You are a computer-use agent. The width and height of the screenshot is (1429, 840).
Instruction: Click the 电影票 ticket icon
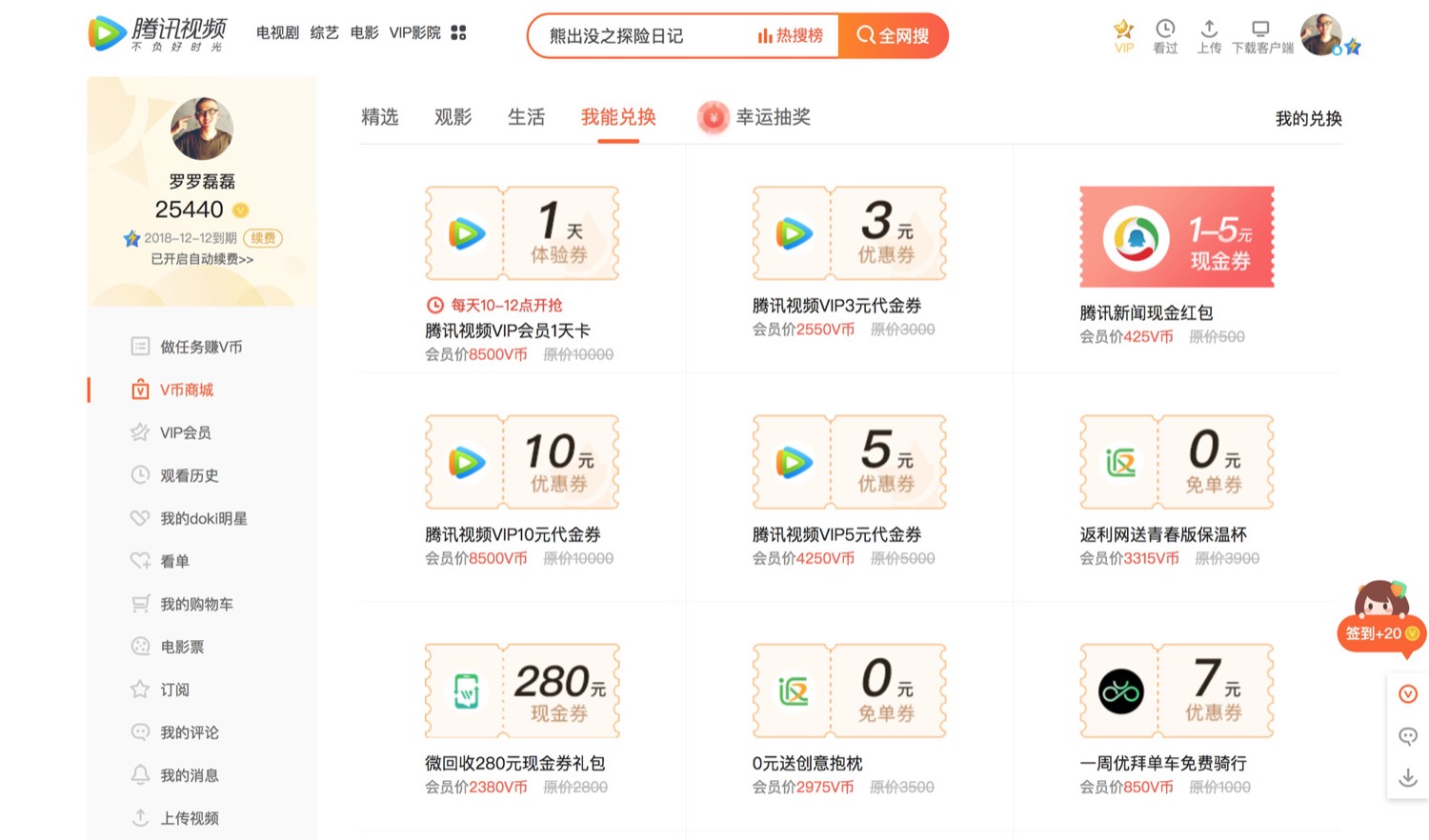140,646
